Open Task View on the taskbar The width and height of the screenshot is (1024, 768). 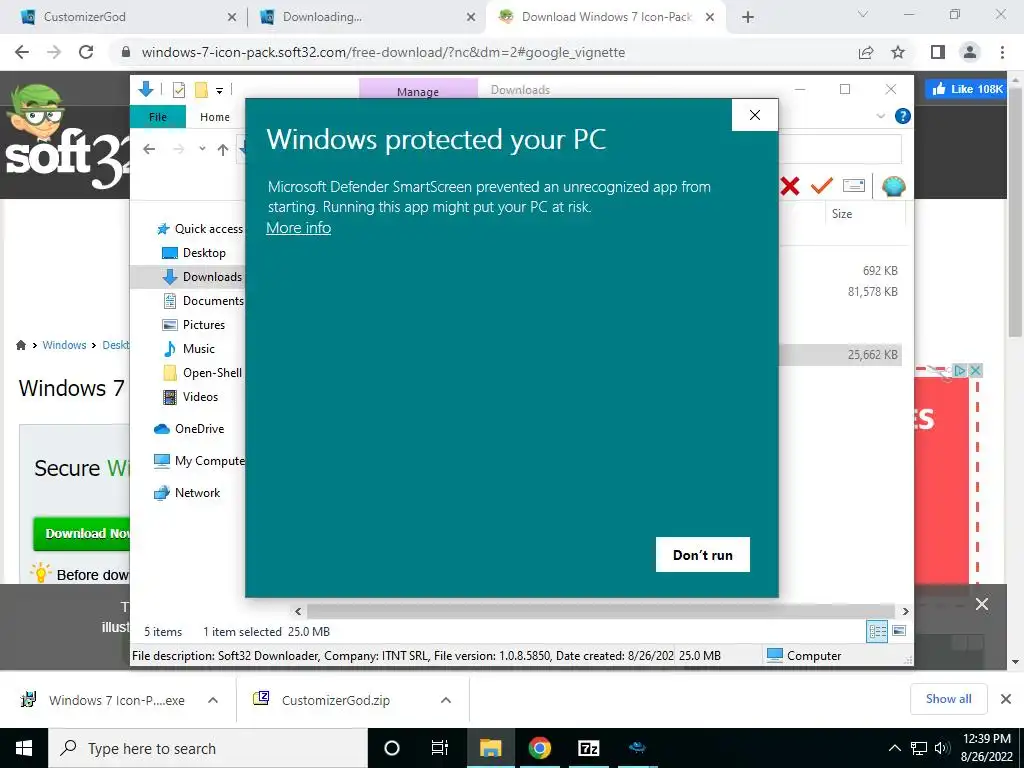[440, 748]
